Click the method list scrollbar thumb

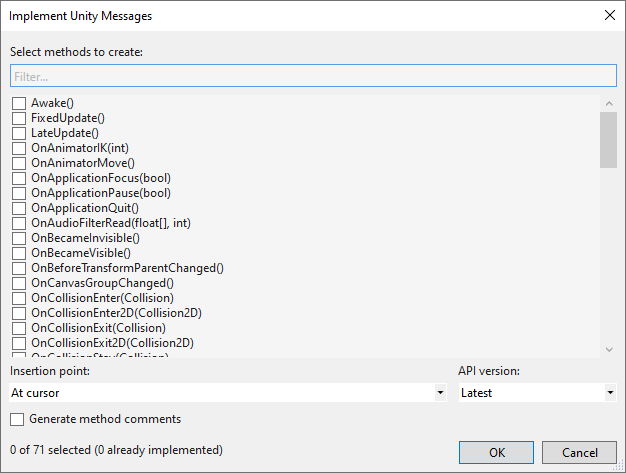pyautogui.click(x=608, y=140)
